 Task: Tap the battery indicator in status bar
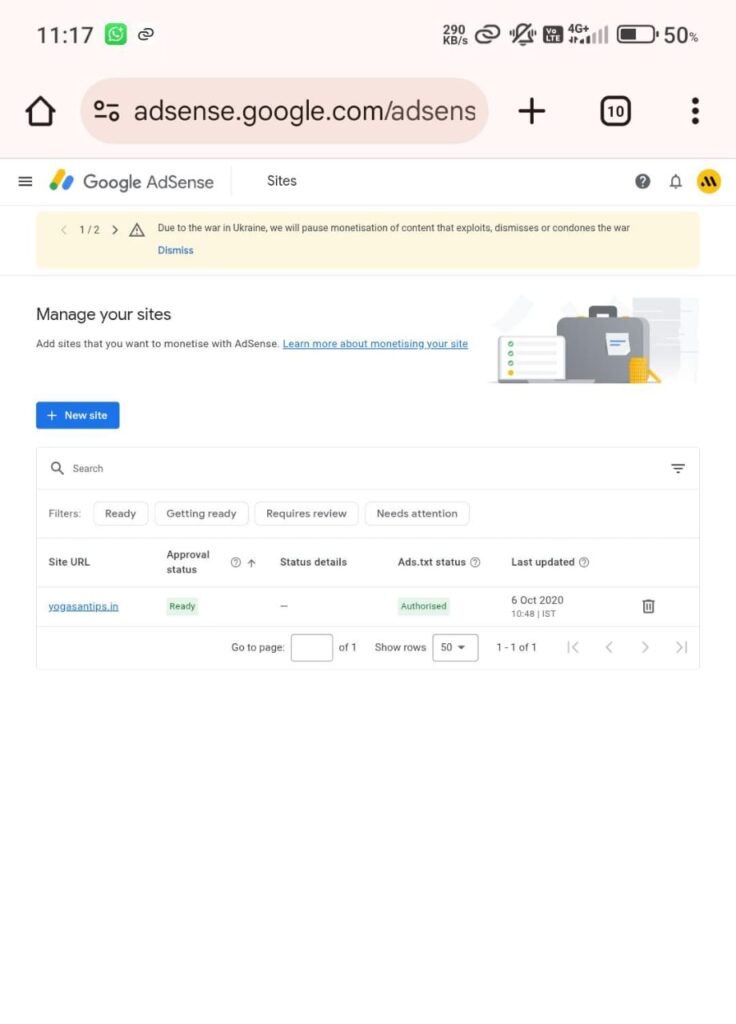pyautogui.click(x=637, y=34)
